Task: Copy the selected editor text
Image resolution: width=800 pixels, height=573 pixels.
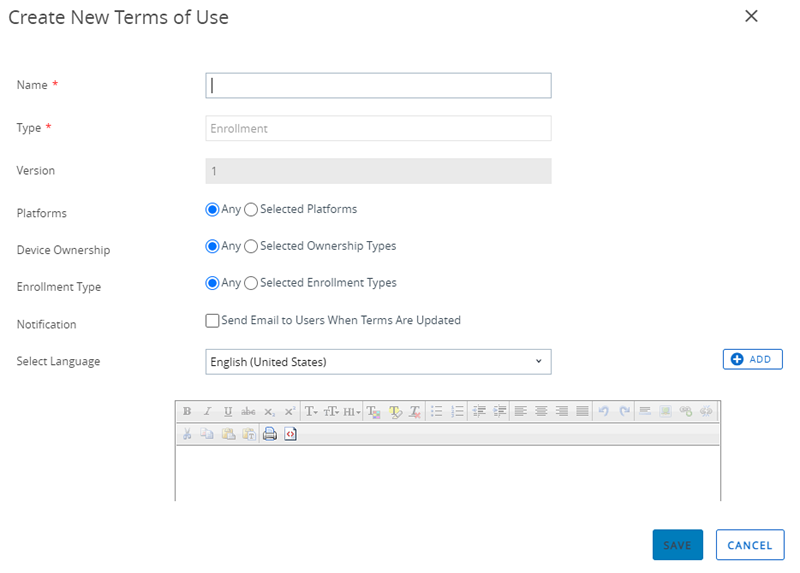Action: click(207, 434)
